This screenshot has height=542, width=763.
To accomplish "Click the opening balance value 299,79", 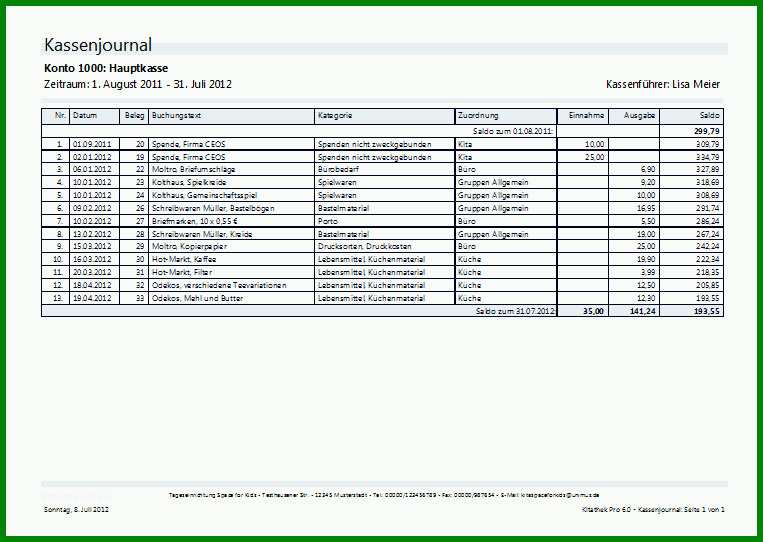I will (708, 131).
